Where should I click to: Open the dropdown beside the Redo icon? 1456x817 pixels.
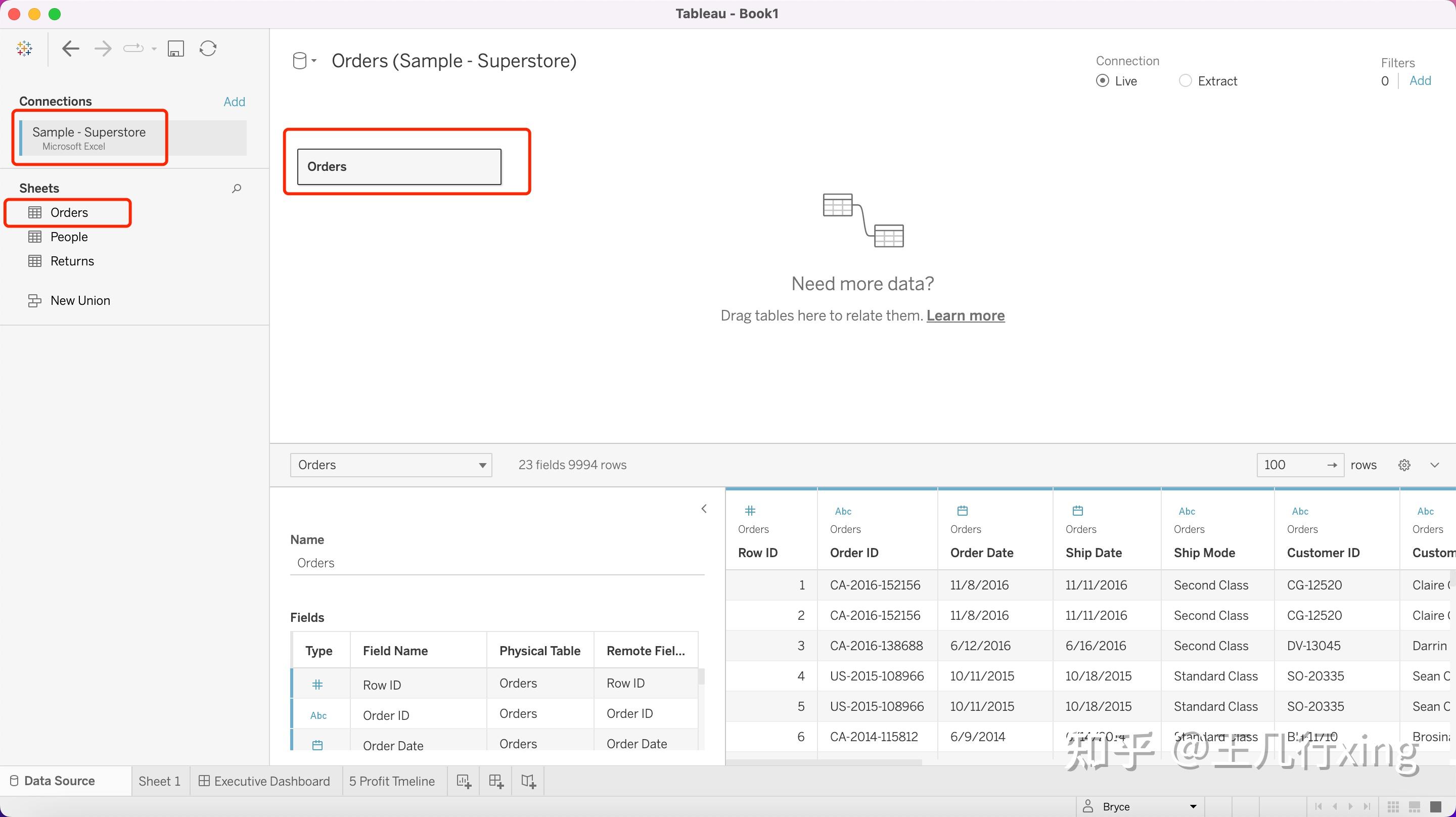click(x=154, y=49)
